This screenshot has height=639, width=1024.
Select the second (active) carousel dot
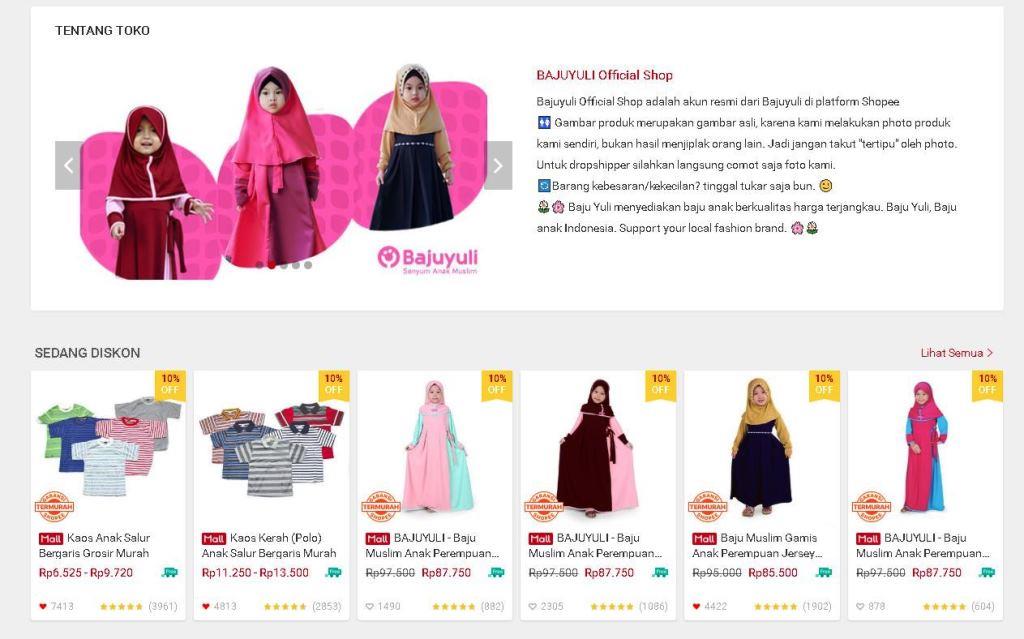point(272,265)
